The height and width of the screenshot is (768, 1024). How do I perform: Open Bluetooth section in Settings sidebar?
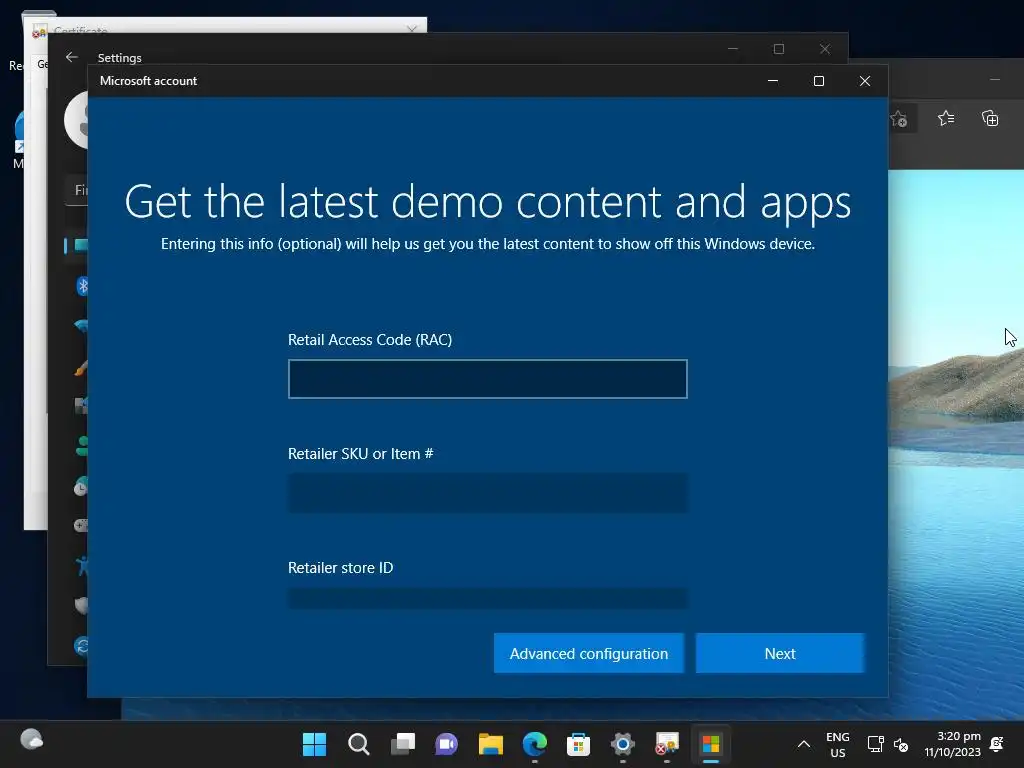[82, 286]
